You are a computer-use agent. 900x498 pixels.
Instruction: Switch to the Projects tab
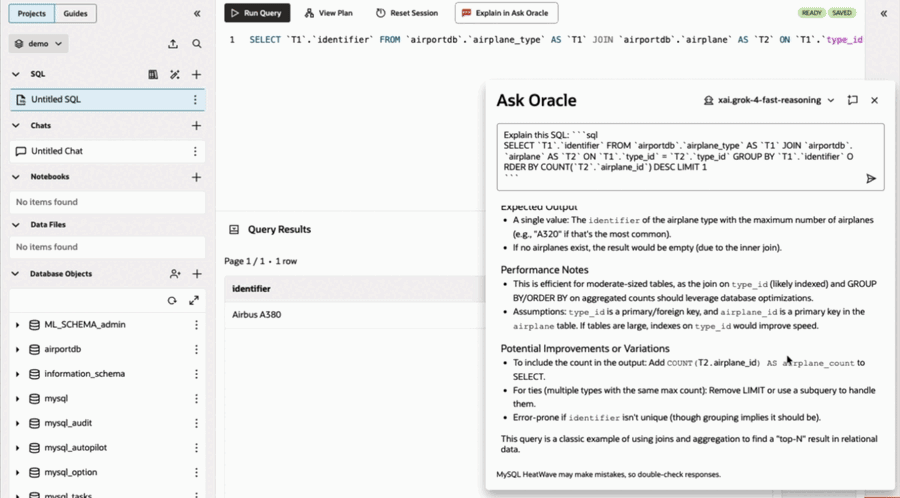click(x=32, y=13)
